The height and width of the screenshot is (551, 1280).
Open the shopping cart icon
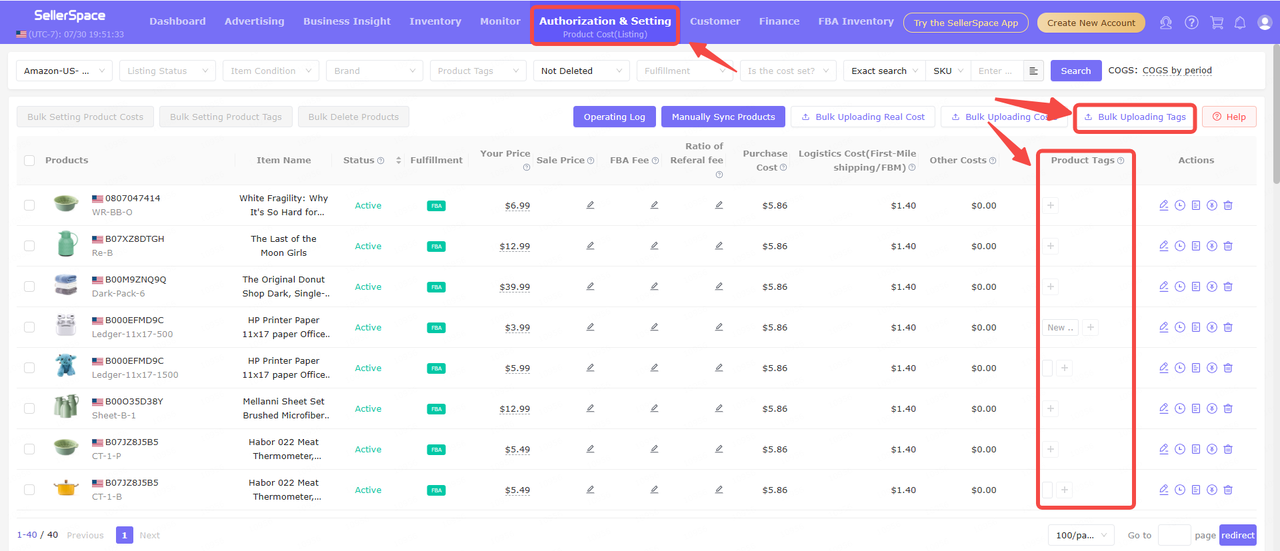click(x=1216, y=22)
